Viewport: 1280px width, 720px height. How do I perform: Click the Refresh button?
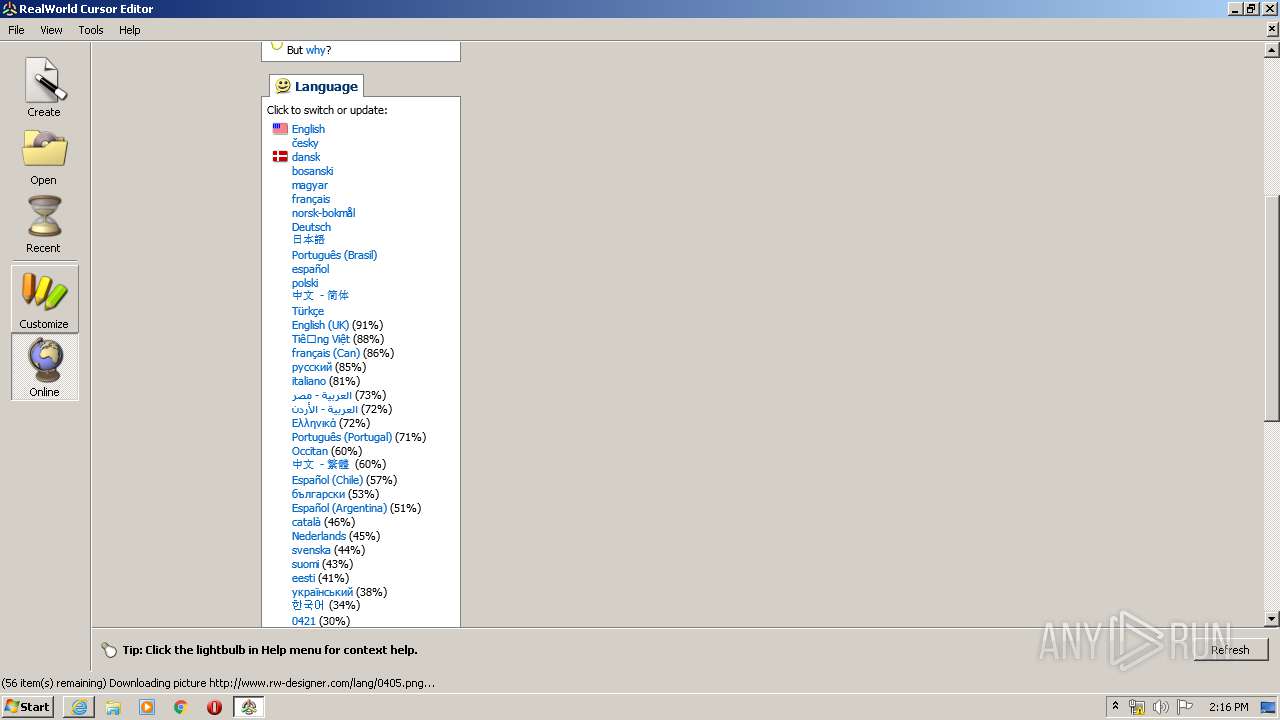tap(1230, 650)
